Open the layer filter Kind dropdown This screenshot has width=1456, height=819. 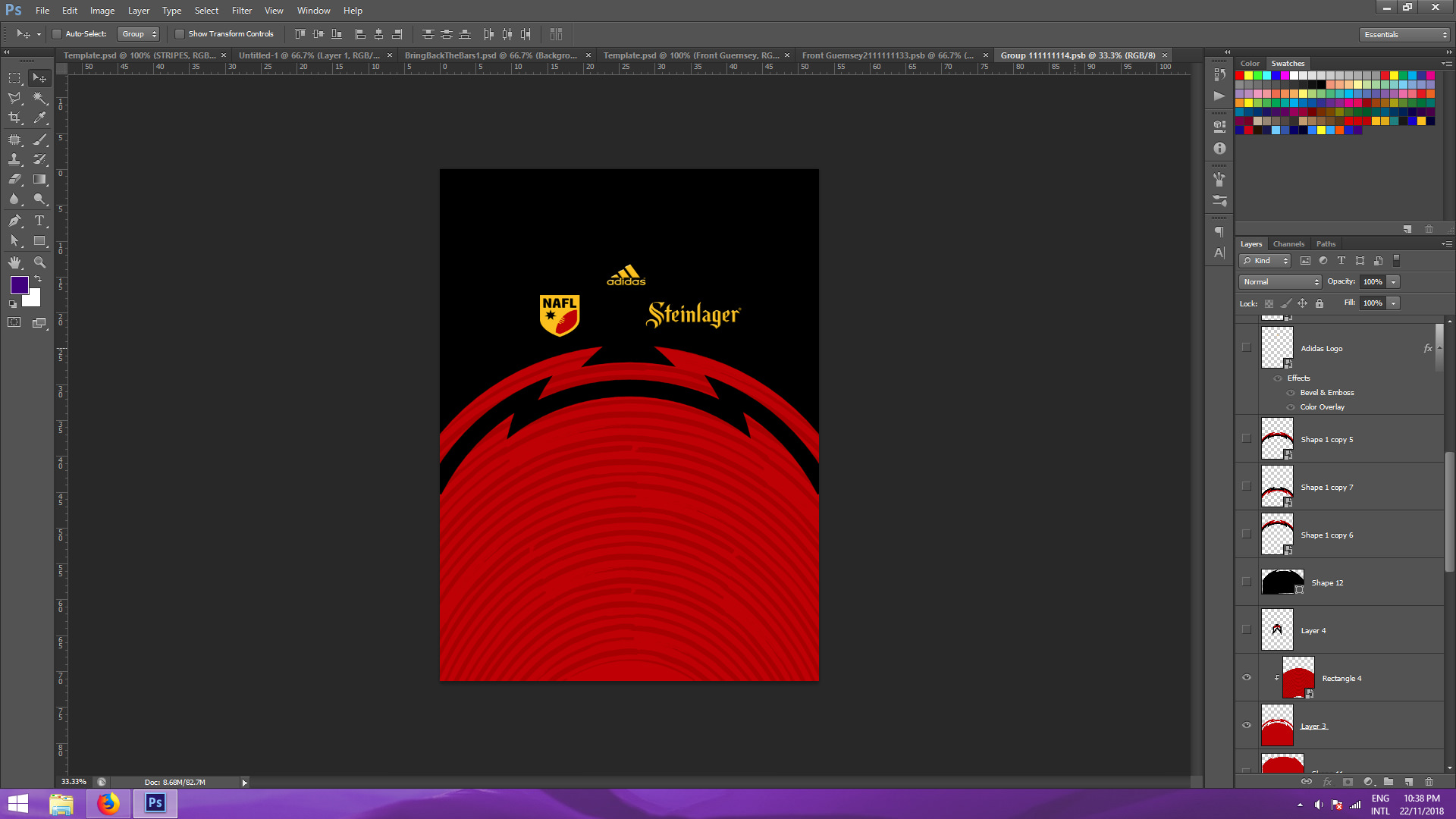point(1265,261)
